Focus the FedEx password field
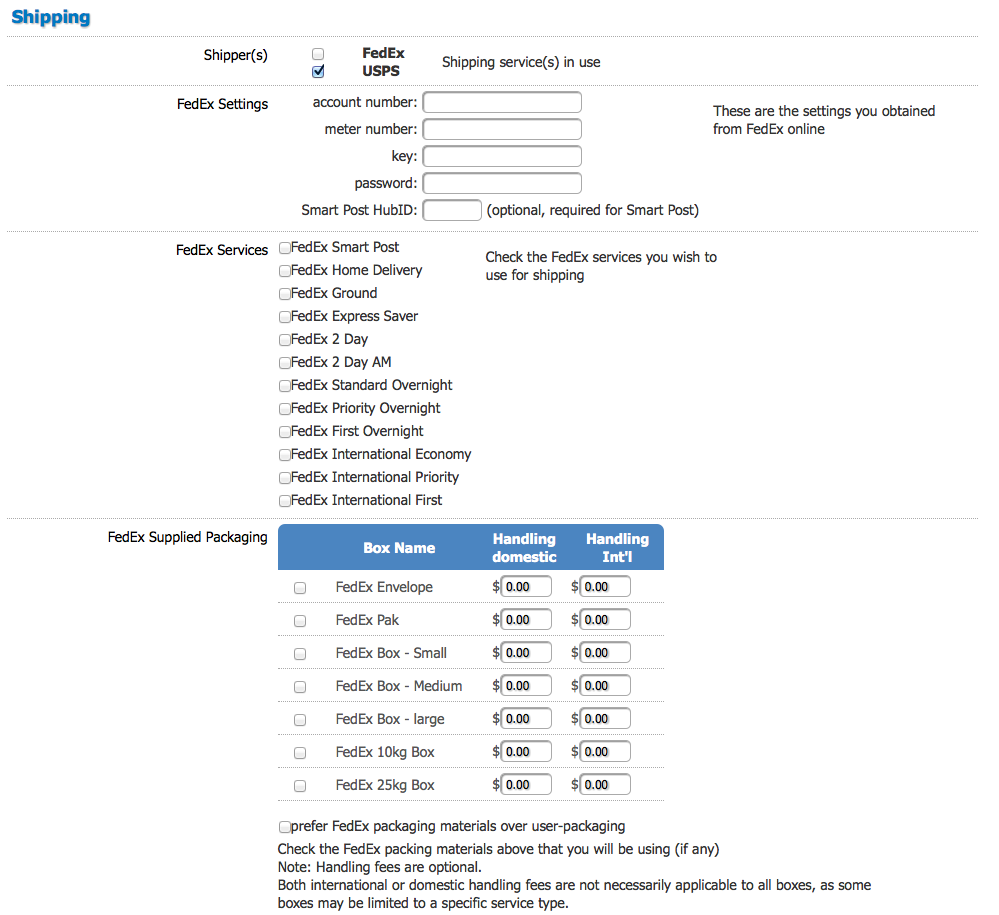Screen dimensions: 999x915 point(502,183)
